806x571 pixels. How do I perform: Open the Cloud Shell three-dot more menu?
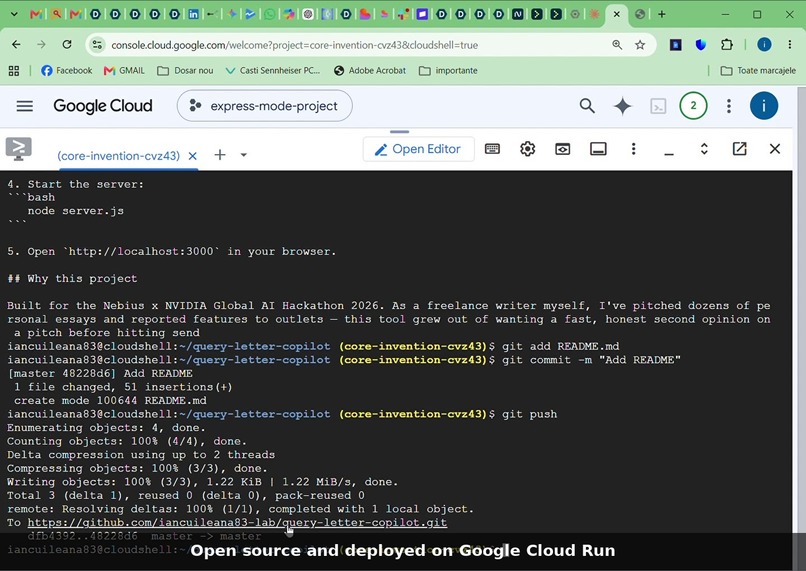[633, 149]
